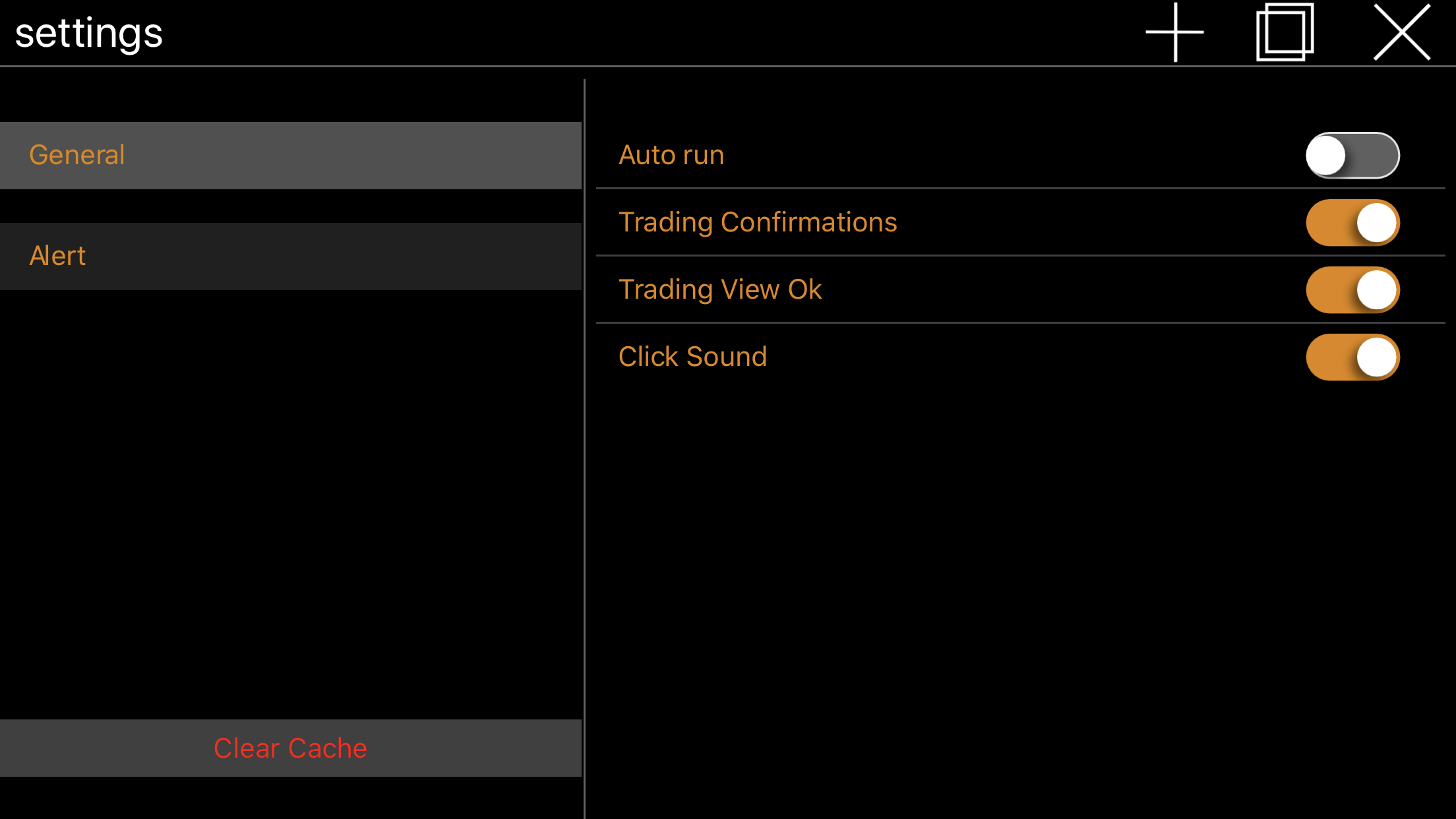
Task: Click the Trading Confirmations label text
Action: 758,223
